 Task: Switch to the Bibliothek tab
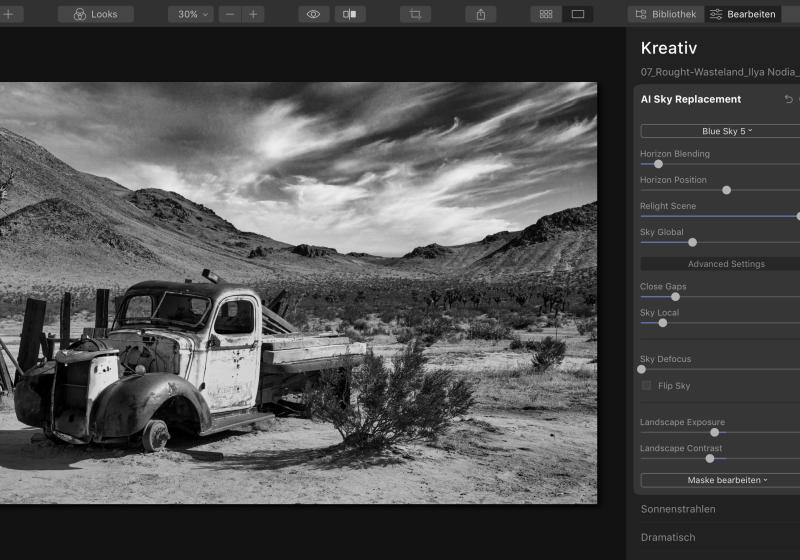pyautogui.click(x=666, y=14)
